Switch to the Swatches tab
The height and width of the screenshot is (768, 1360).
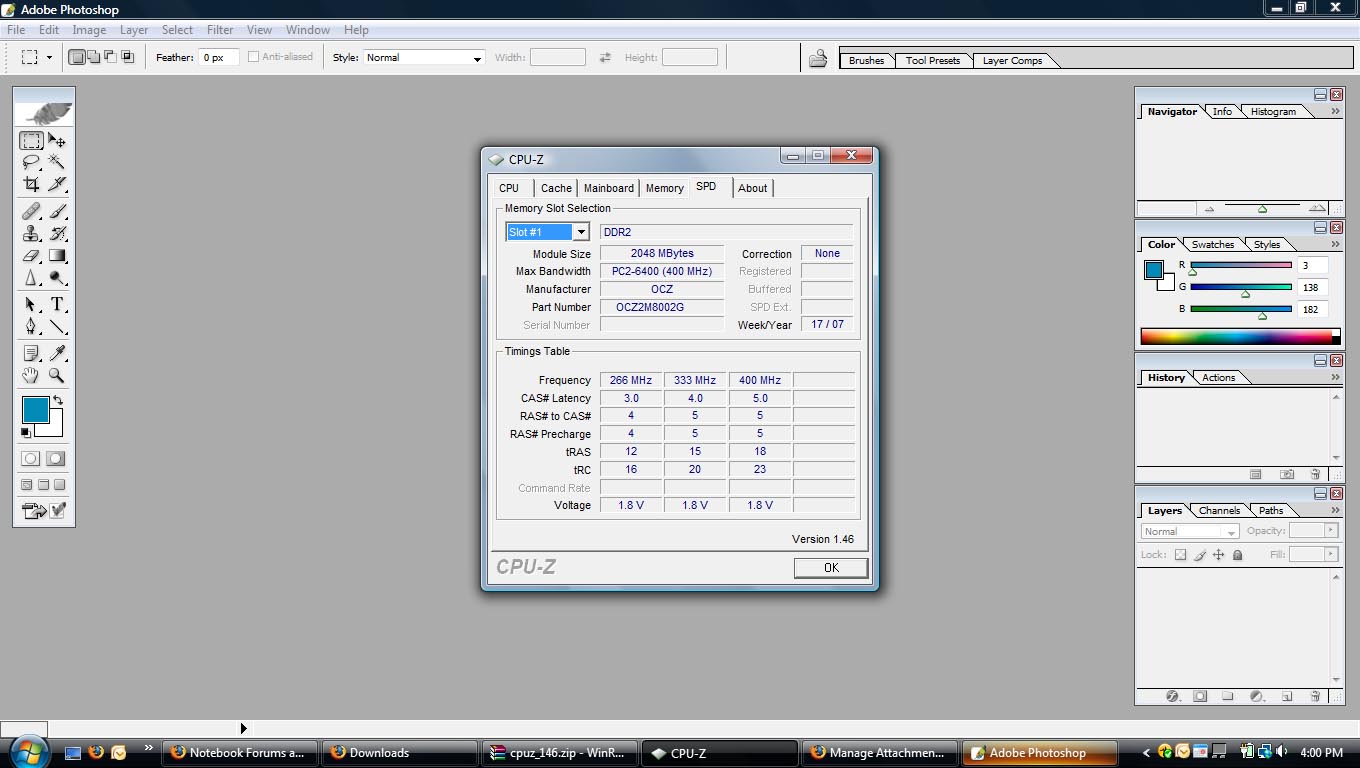click(1213, 244)
